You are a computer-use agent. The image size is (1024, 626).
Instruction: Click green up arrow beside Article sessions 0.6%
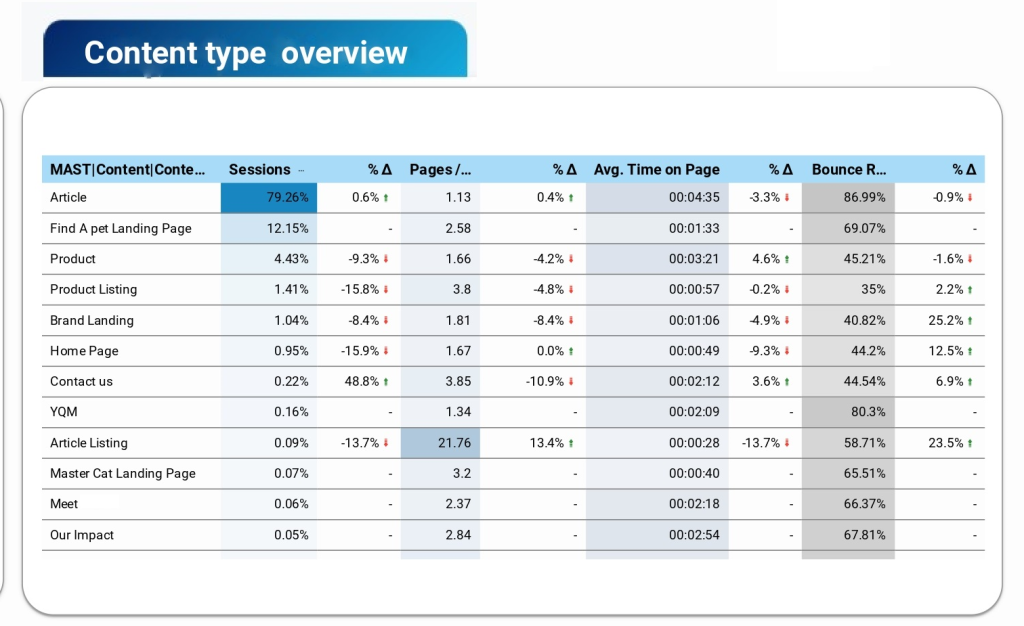(x=386, y=198)
